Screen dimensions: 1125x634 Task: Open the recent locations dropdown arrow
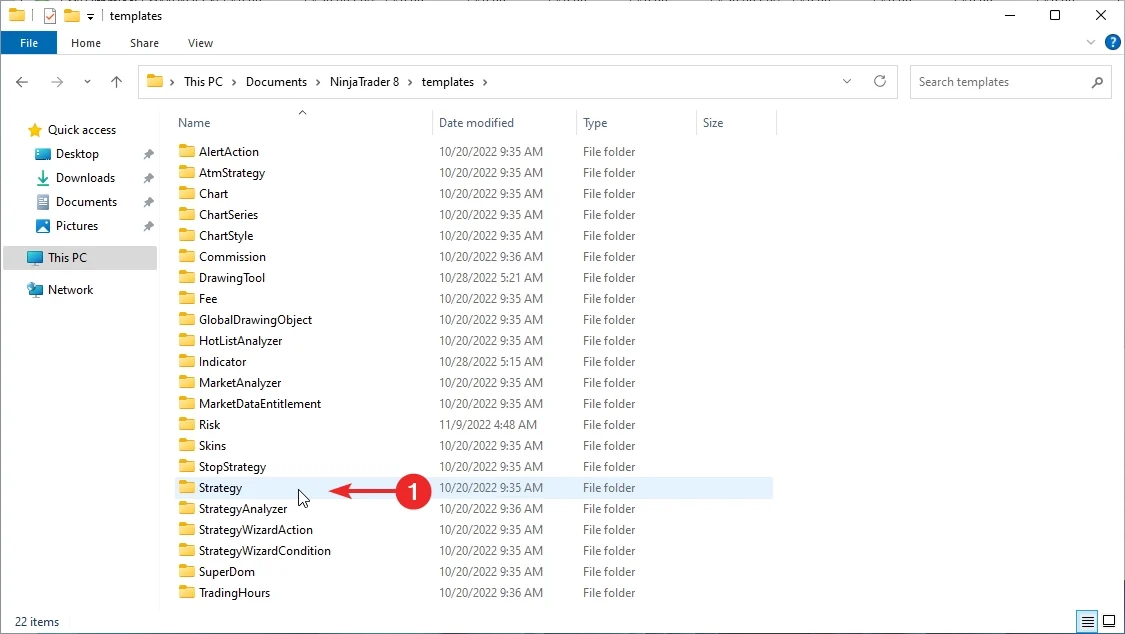pyautogui.click(x=87, y=82)
